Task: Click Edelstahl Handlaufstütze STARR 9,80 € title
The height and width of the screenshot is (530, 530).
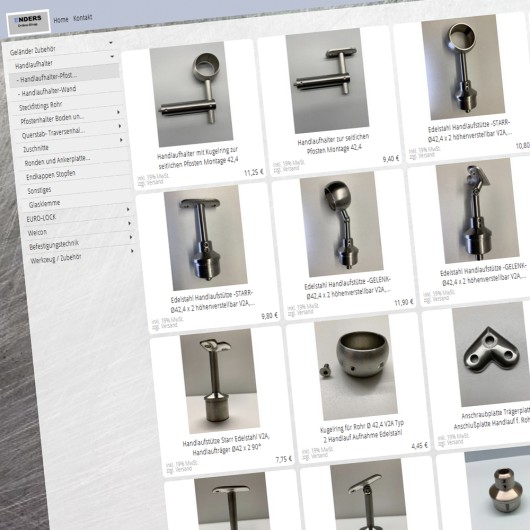Action: [x=212, y=301]
